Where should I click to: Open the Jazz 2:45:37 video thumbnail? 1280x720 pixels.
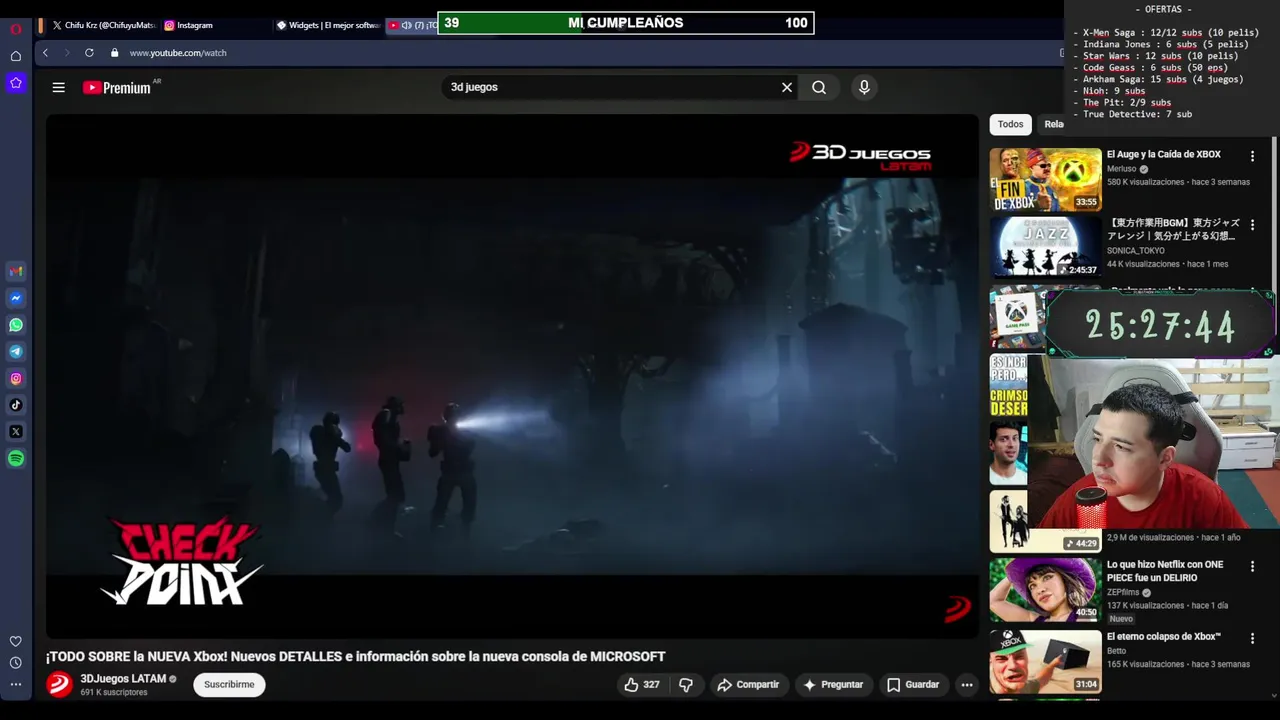point(1045,248)
